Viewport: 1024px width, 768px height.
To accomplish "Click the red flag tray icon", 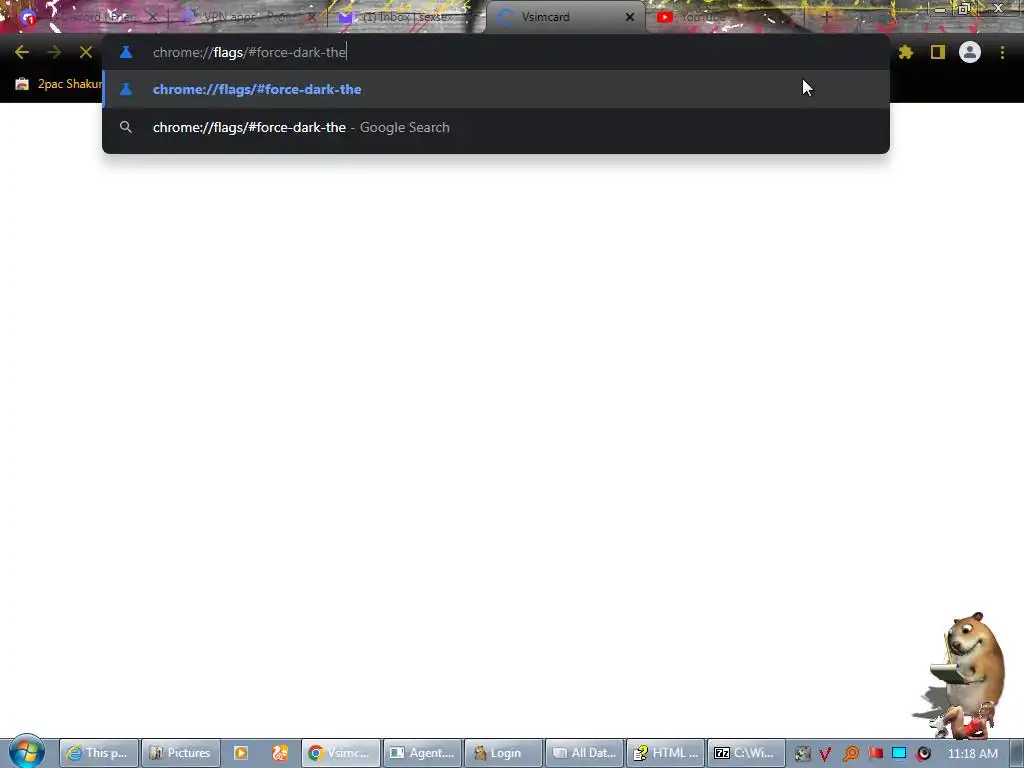I will pos(875,754).
